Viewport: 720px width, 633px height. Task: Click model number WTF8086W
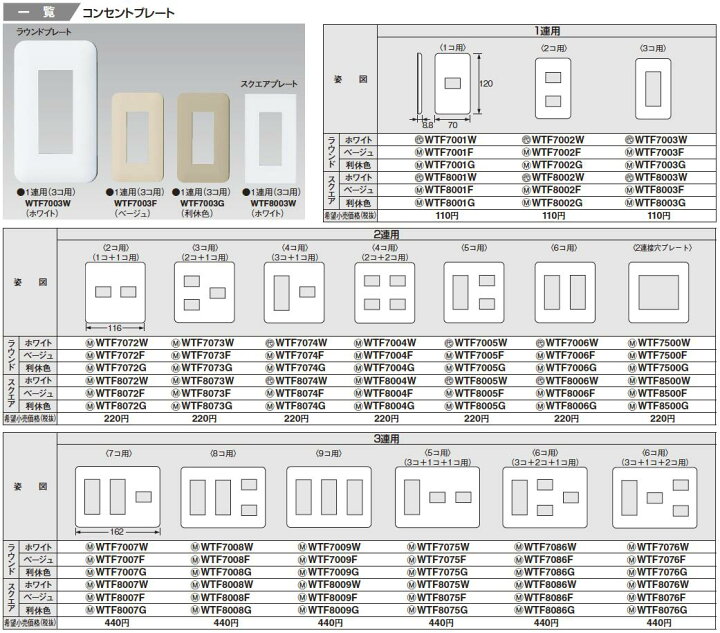(x=550, y=584)
